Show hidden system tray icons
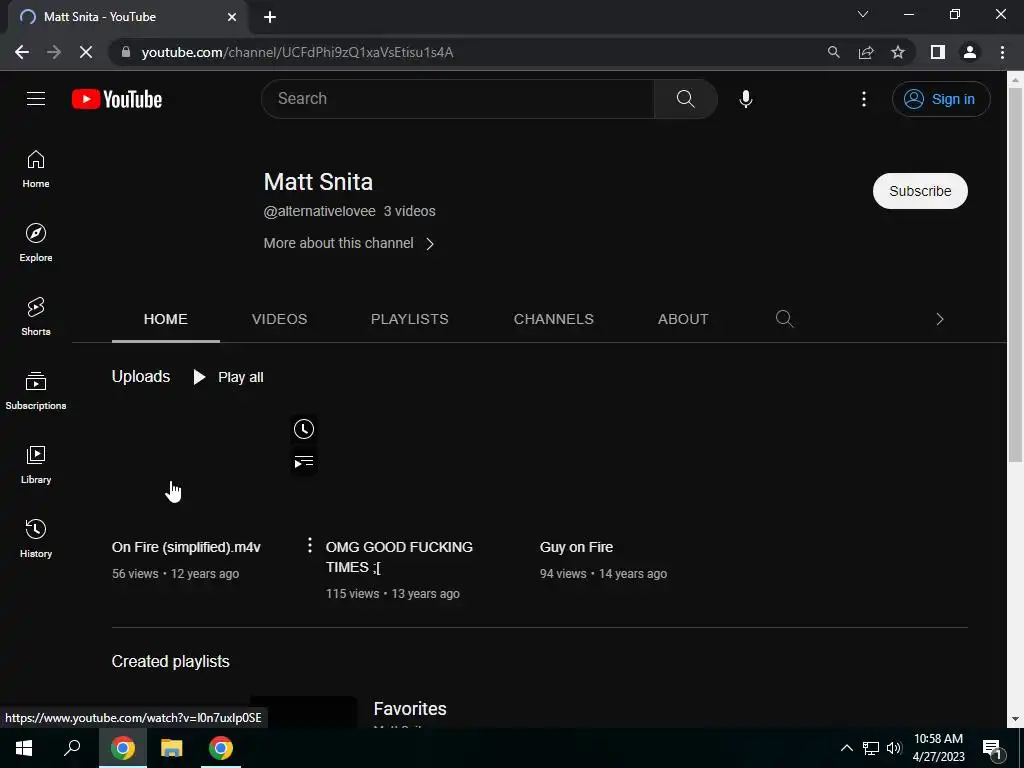Viewport: 1024px width, 768px height. pos(846,748)
